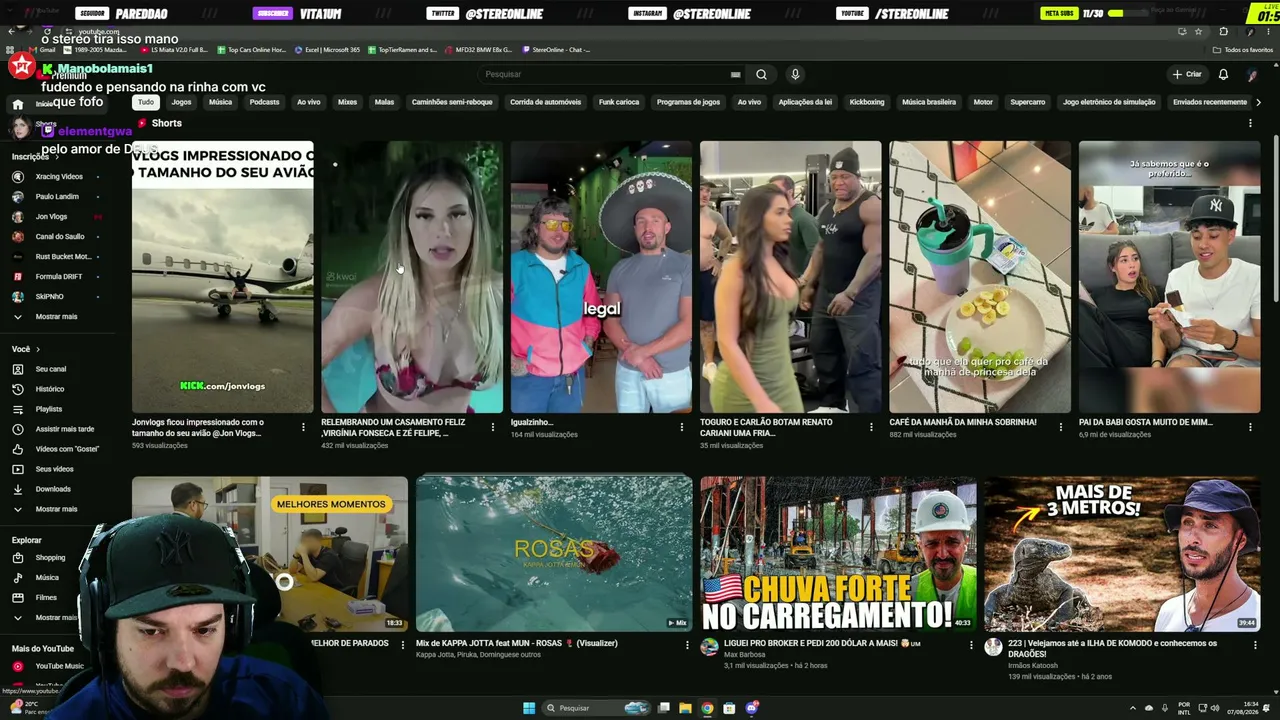Open the Max Barbosa channel avatar
The width and height of the screenshot is (1280, 720).
[709, 647]
